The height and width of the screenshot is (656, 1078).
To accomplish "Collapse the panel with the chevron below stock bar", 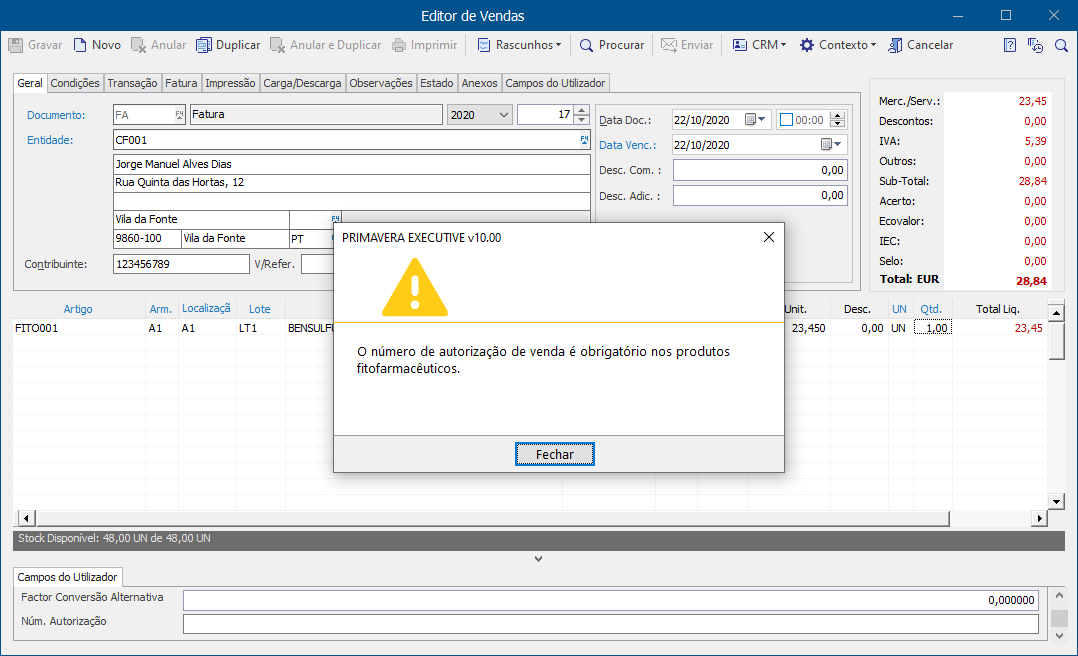I will 538,559.
